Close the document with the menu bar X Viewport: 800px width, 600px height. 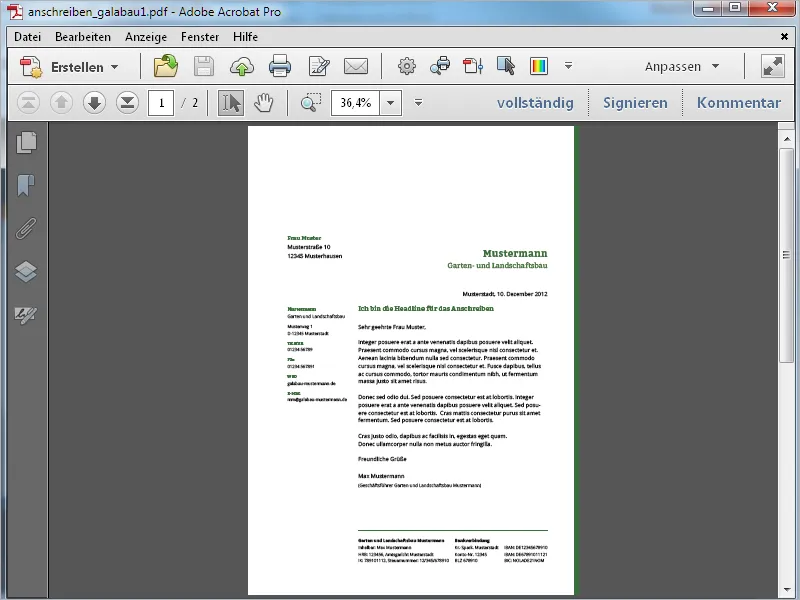pyautogui.click(x=784, y=36)
